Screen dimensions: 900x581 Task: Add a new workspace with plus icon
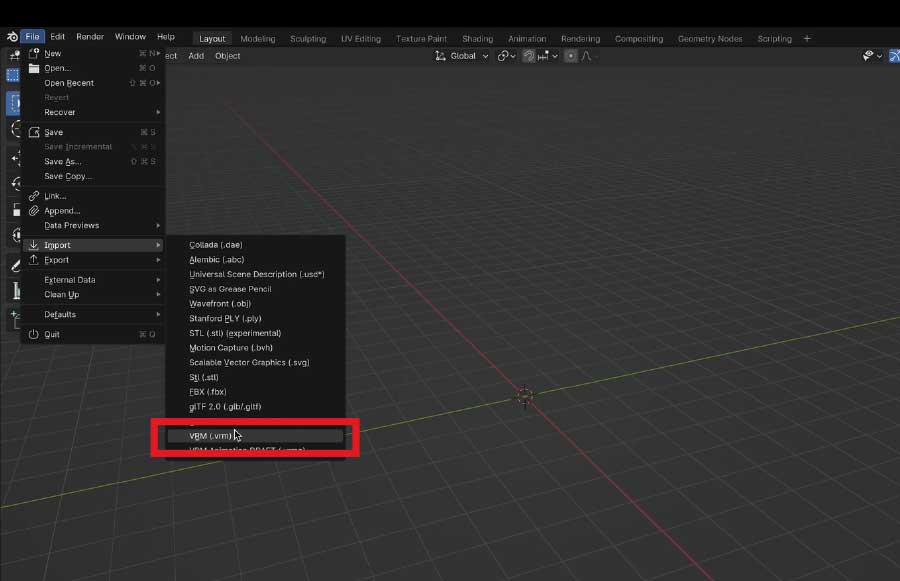(x=807, y=38)
